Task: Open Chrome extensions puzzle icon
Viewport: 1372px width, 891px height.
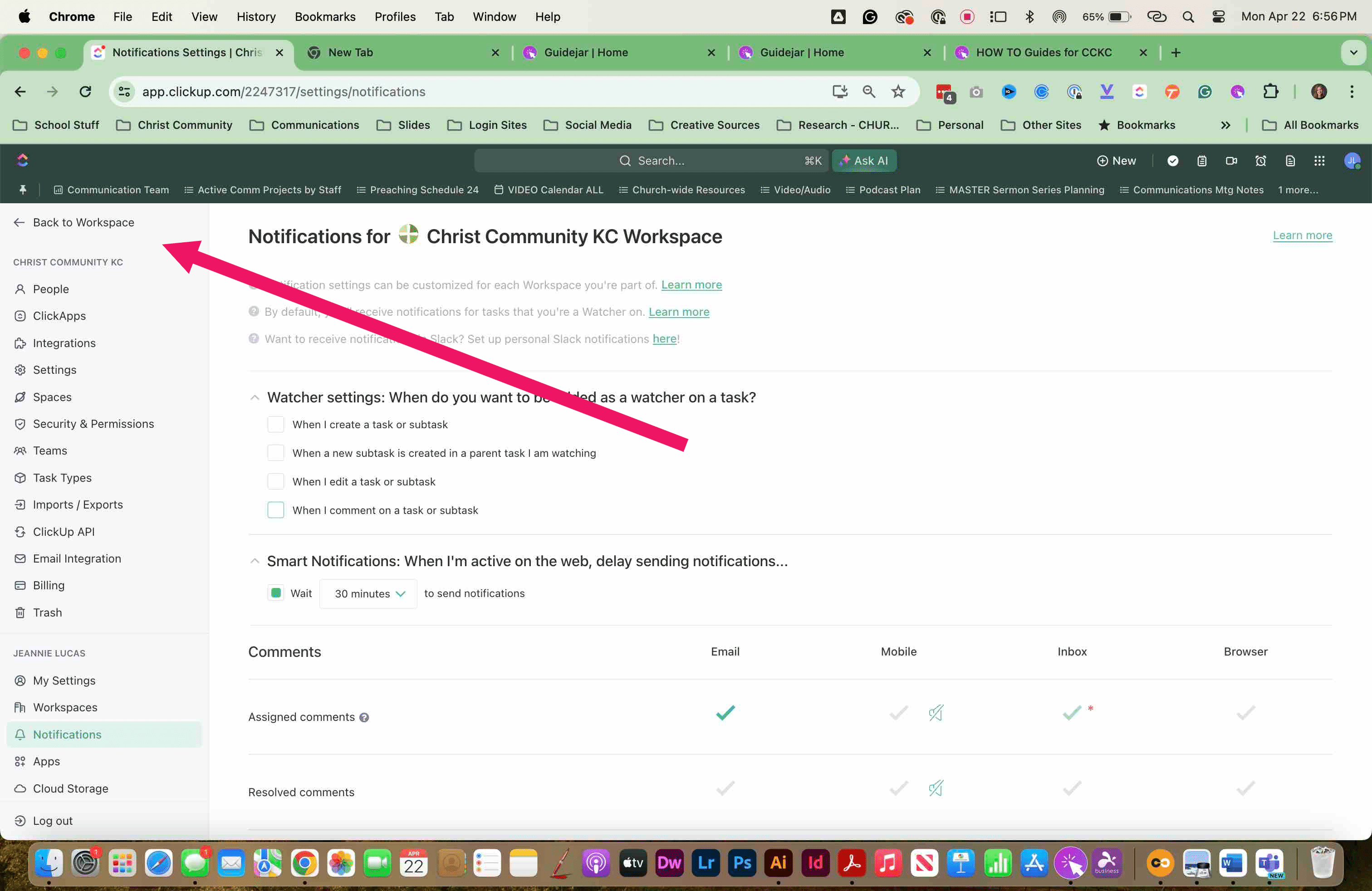Action: point(1270,92)
